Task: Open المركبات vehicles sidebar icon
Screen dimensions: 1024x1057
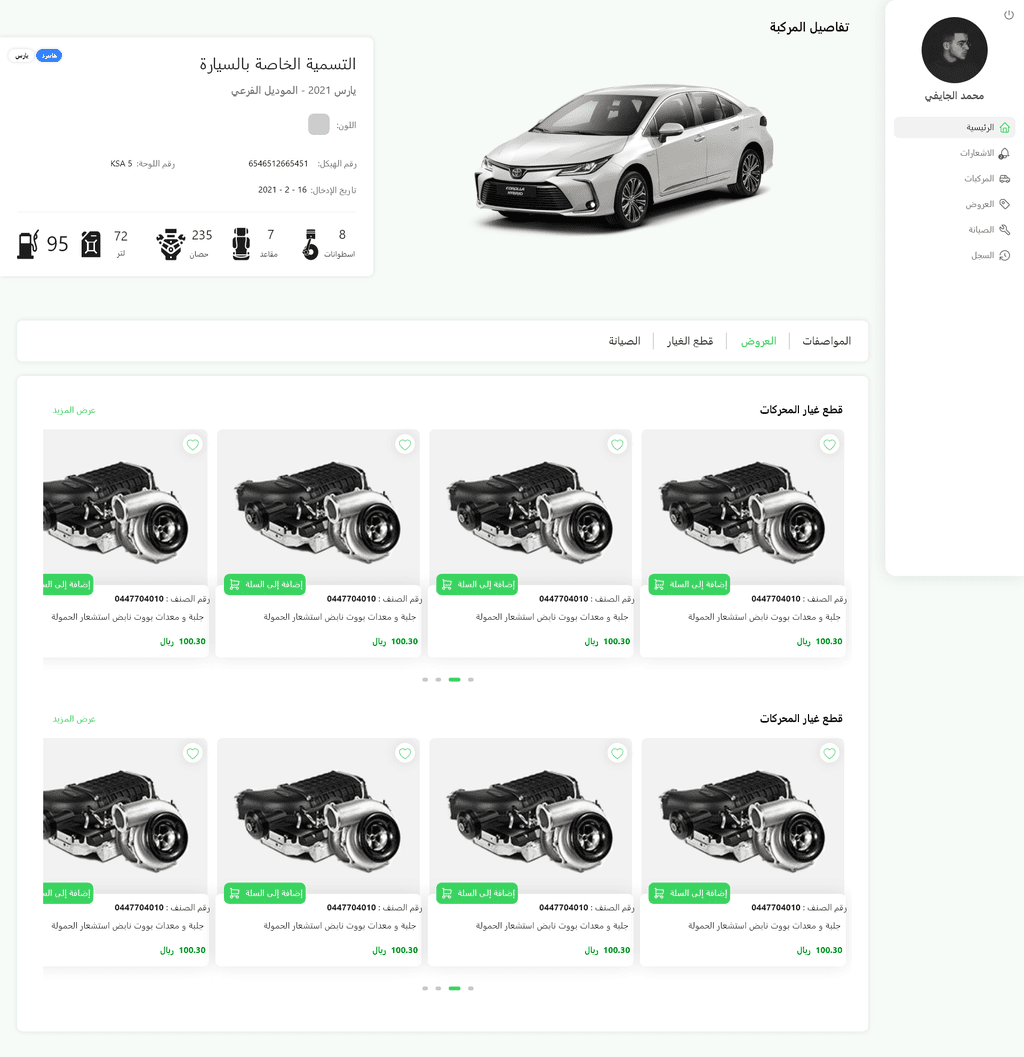Action: pyautogui.click(x=1004, y=178)
